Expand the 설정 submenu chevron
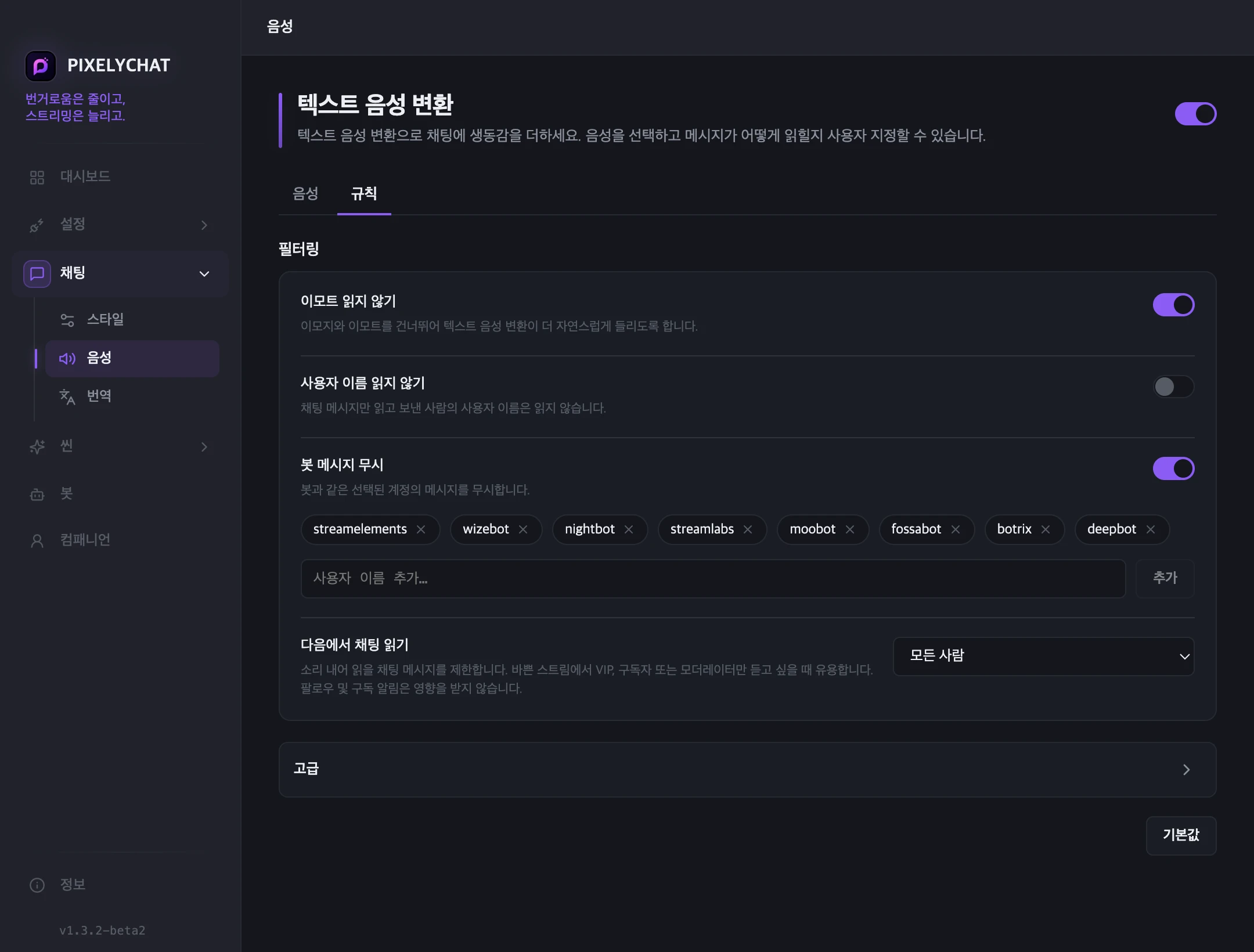1254x952 pixels. [204, 225]
